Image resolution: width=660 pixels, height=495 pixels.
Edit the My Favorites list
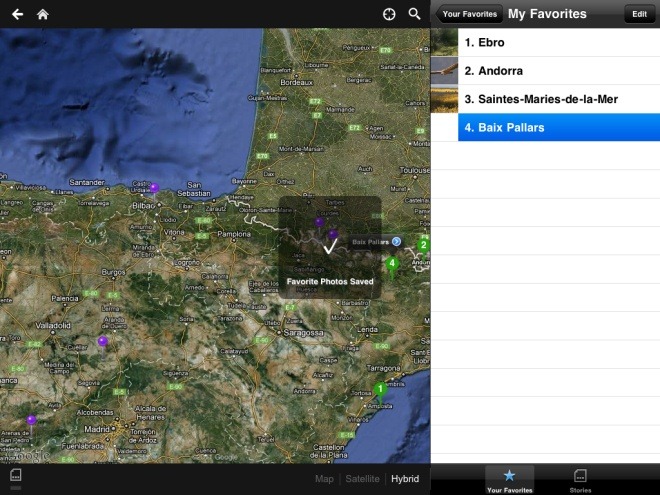[639, 14]
